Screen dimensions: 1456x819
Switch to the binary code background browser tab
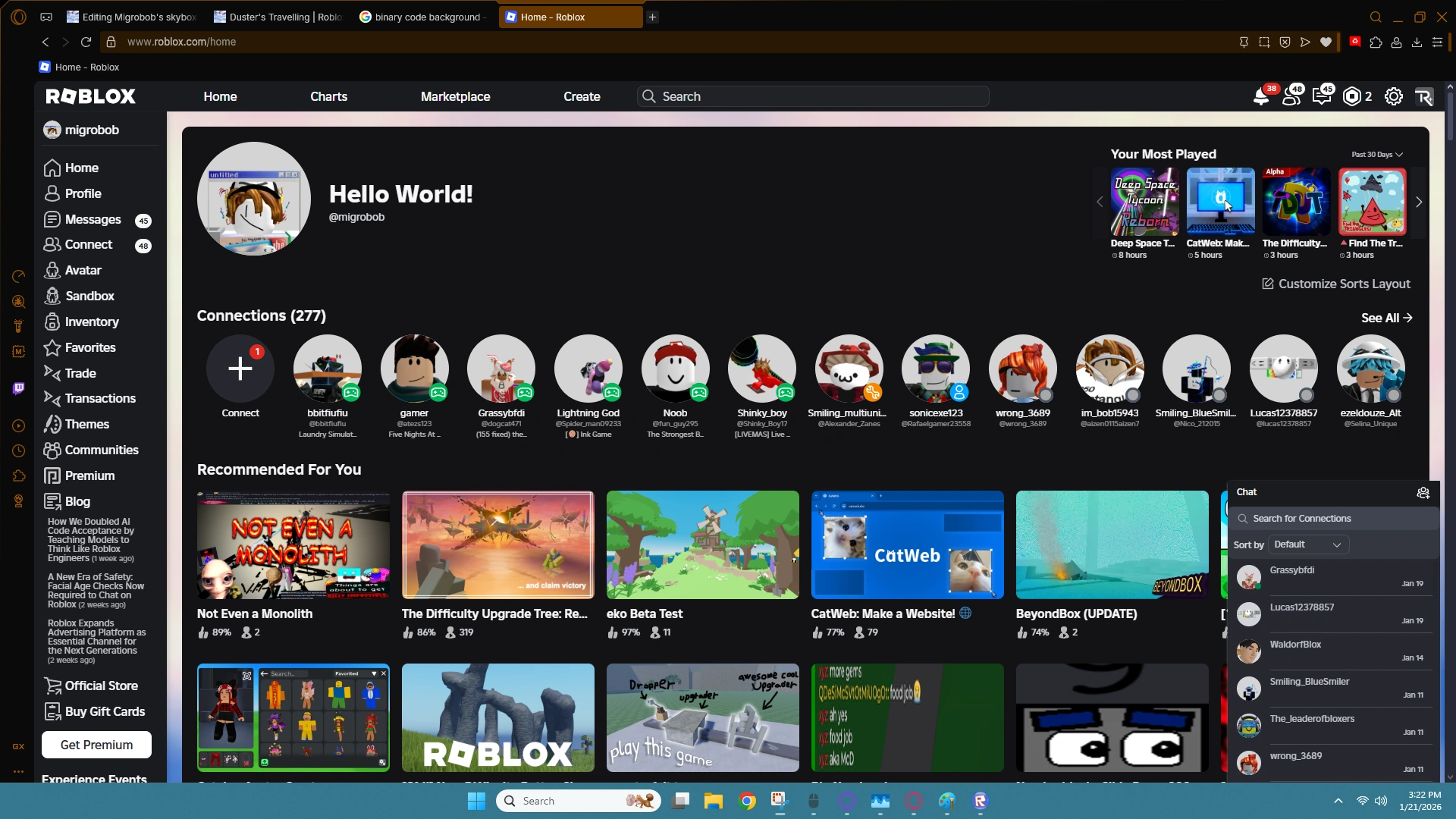click(426, 17)
